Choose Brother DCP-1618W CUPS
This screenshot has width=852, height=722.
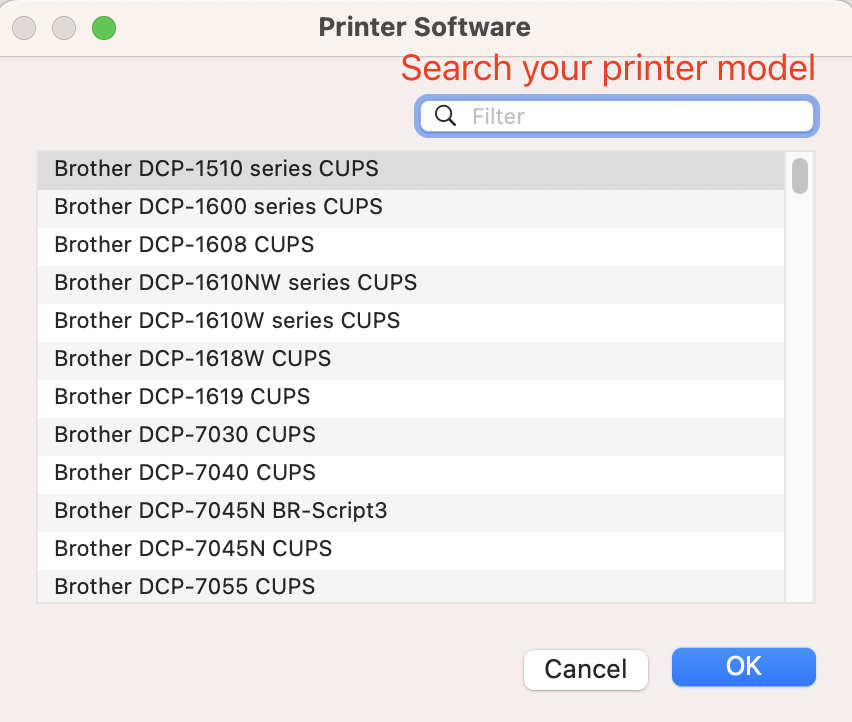(192, 359)
